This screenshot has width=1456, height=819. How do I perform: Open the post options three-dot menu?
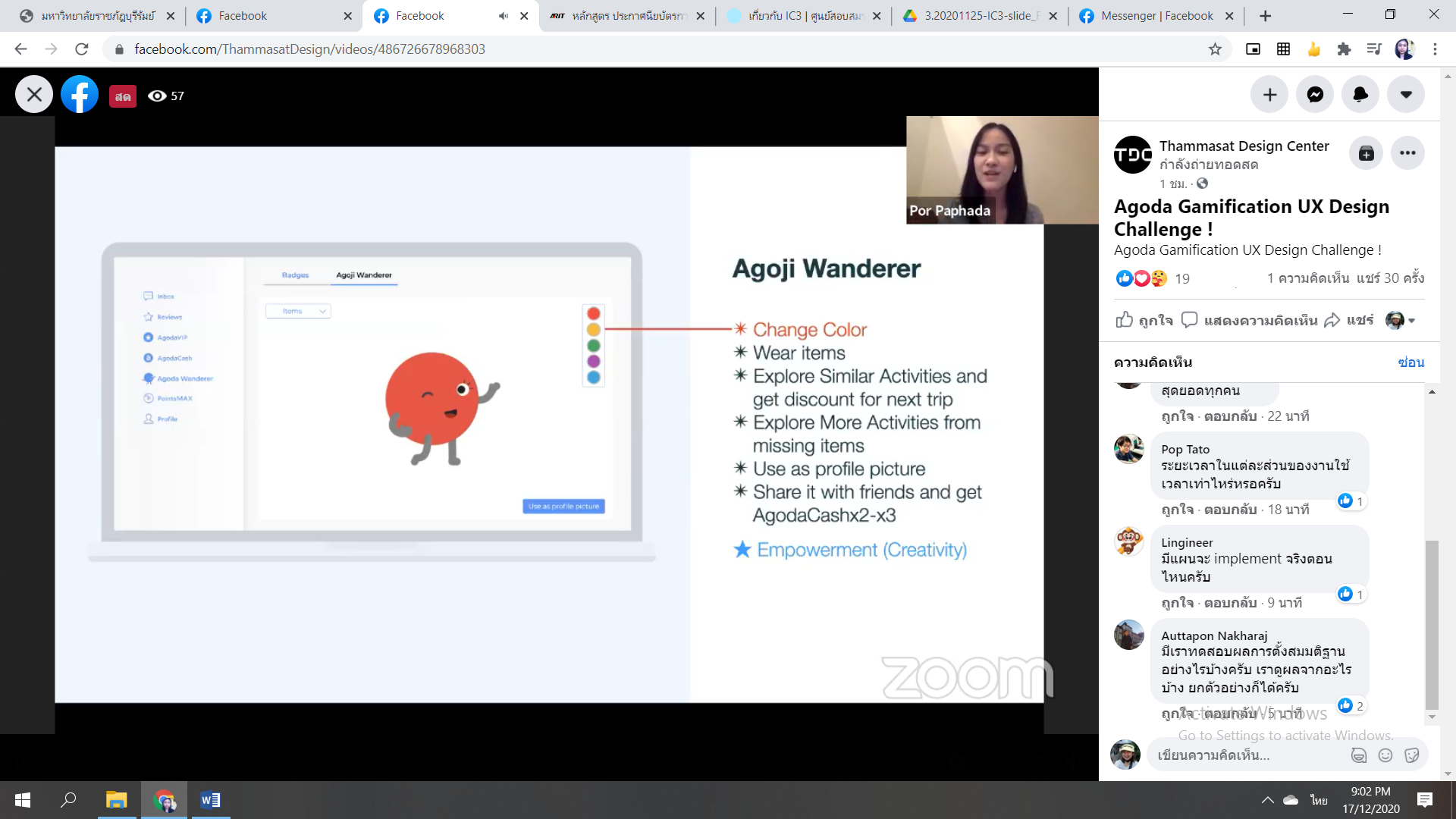(x=1408, y=153)
